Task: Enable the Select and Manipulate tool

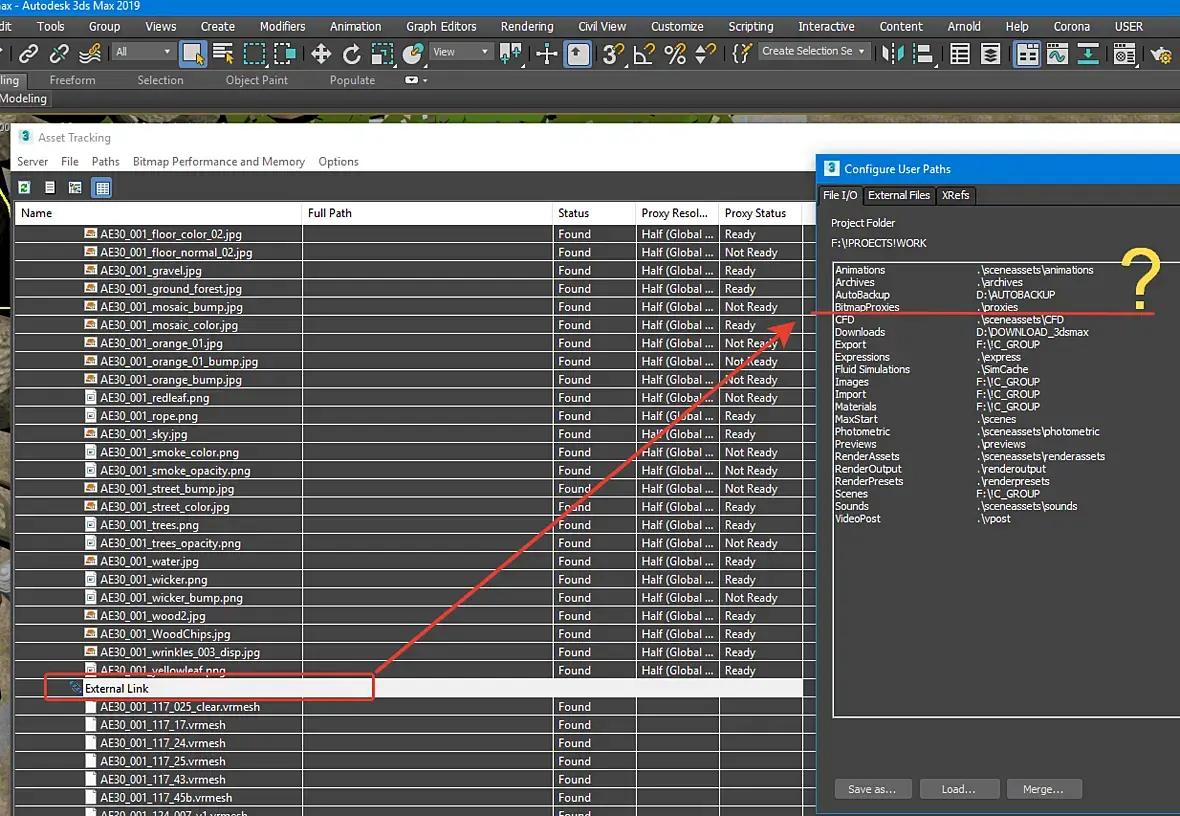Action: pyautogui.click(x=546, y=53)
